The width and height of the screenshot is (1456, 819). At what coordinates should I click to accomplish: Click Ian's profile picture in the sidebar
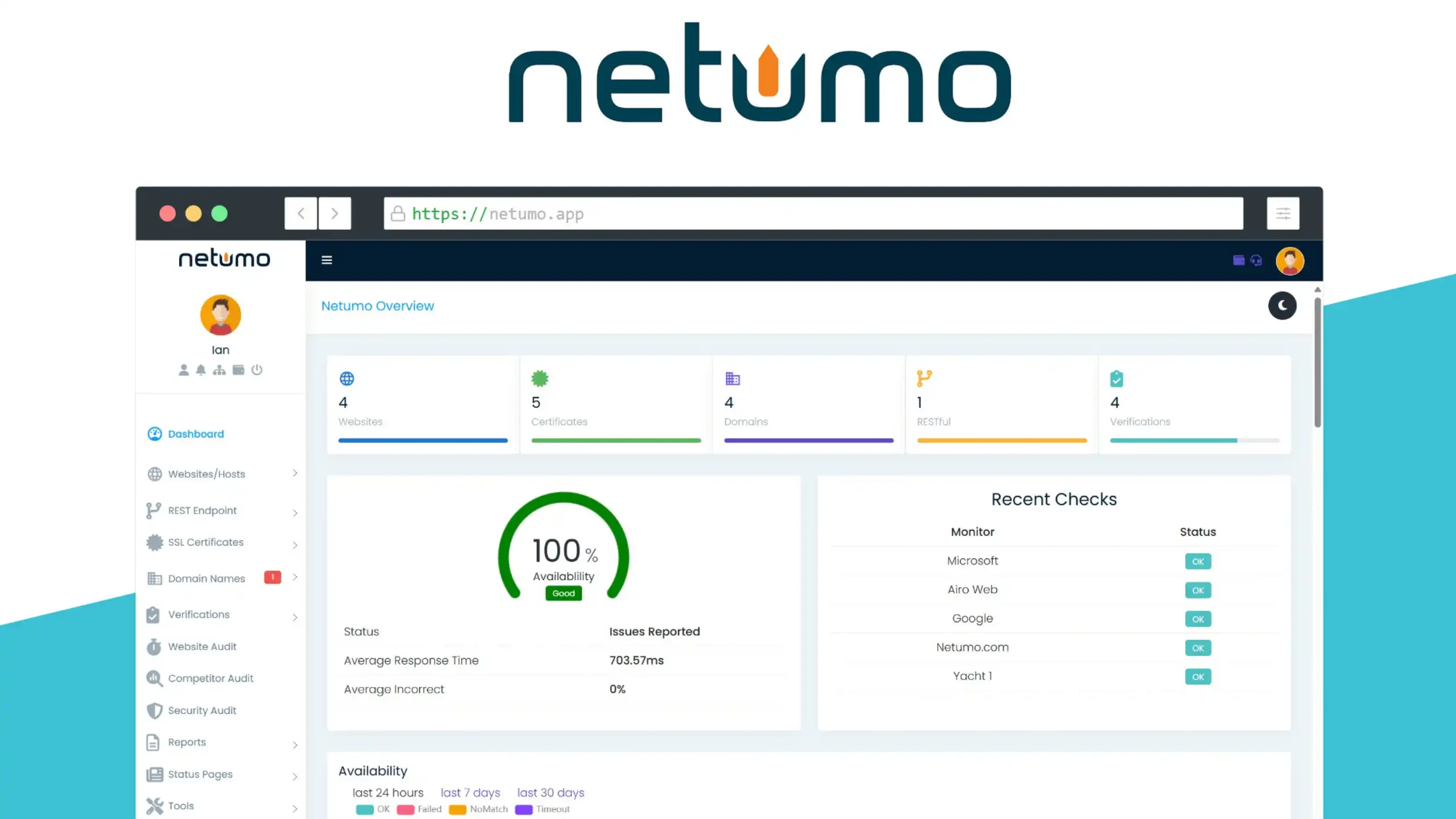(221, 315)
